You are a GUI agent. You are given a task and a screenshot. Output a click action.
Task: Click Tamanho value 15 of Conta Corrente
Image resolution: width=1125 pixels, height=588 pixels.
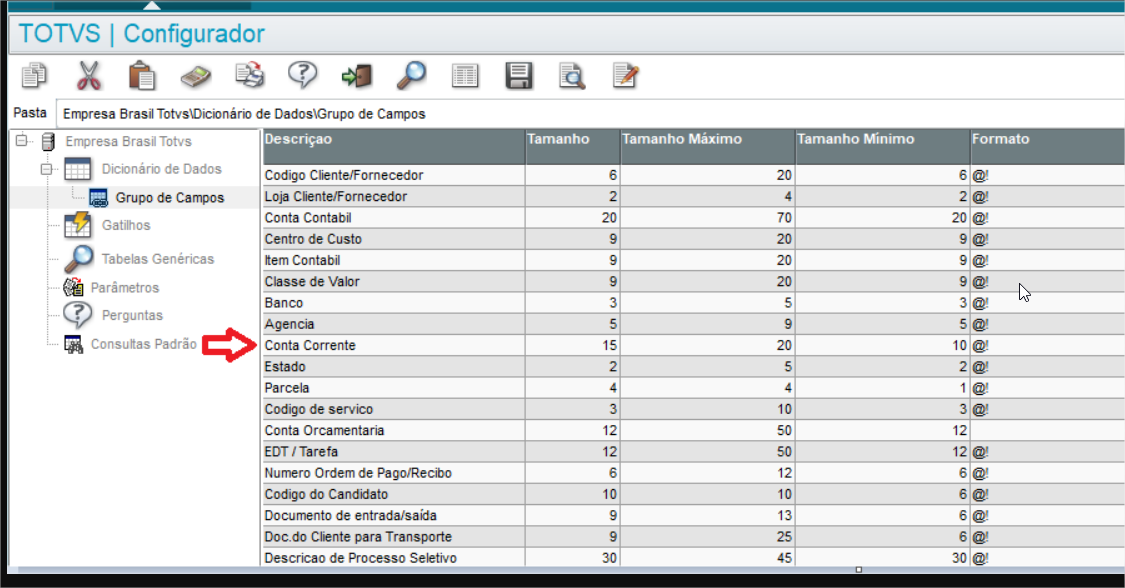point(609,345)
